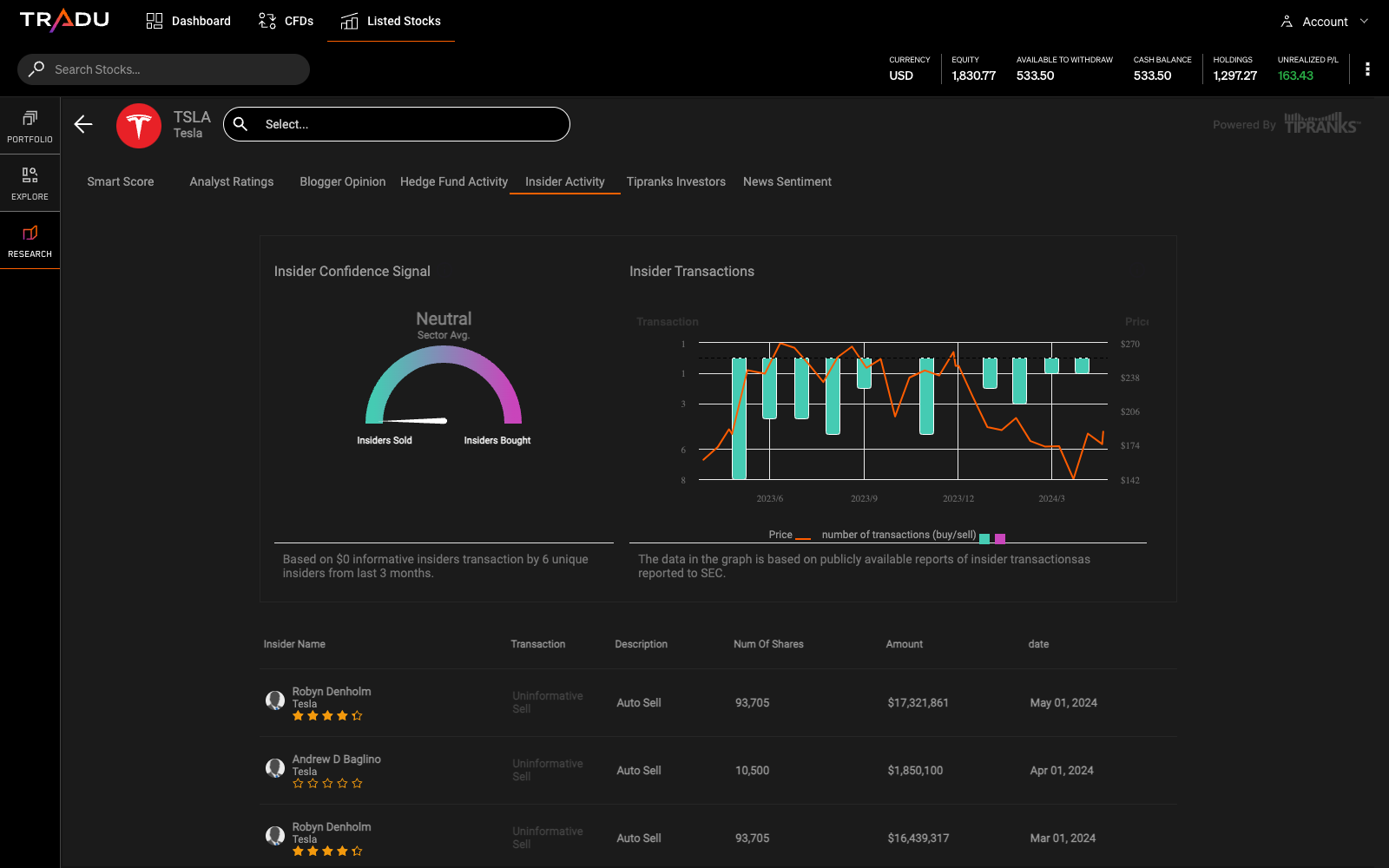Click the Holdings value 1,297.27
Screen dimensions: 1389x868
click(x=1234, y=76)
